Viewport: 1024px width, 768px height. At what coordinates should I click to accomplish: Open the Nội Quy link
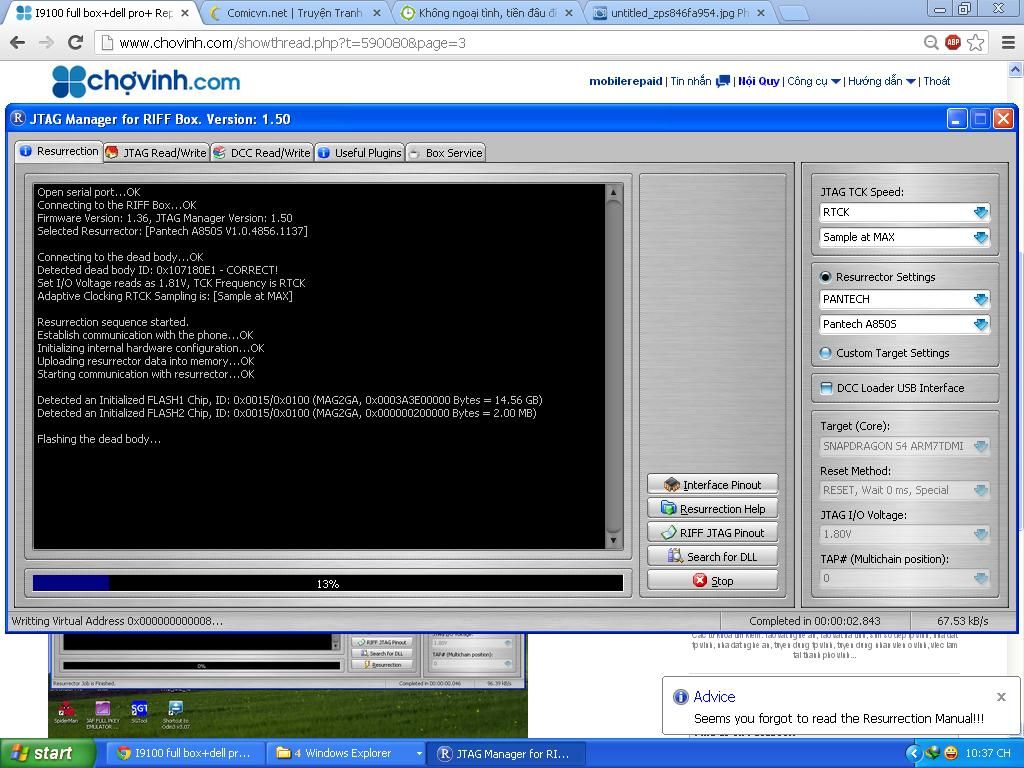click(x=759, y=82)
